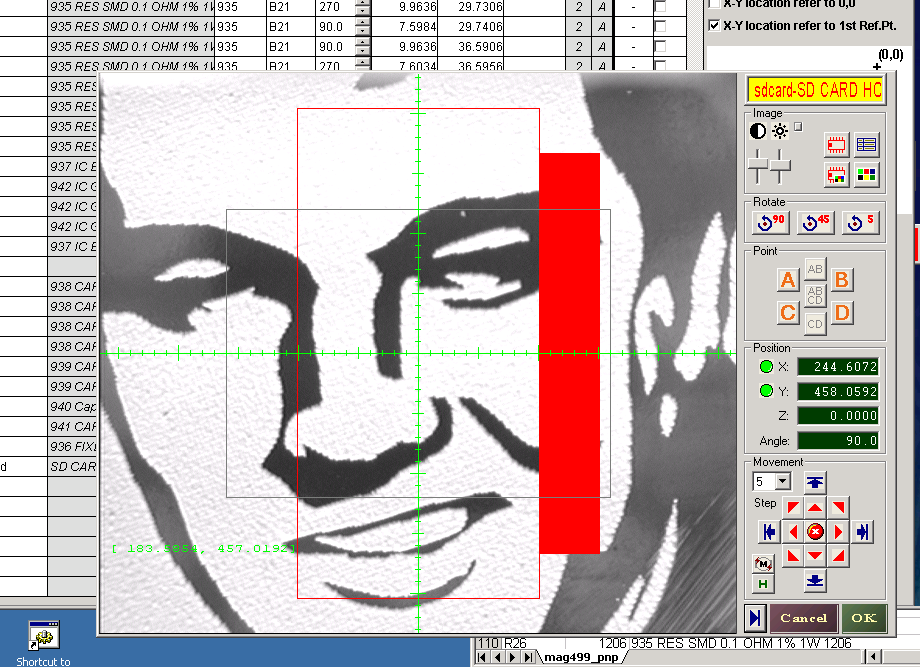
Task: Move down with red arrow
Action: 815,556
